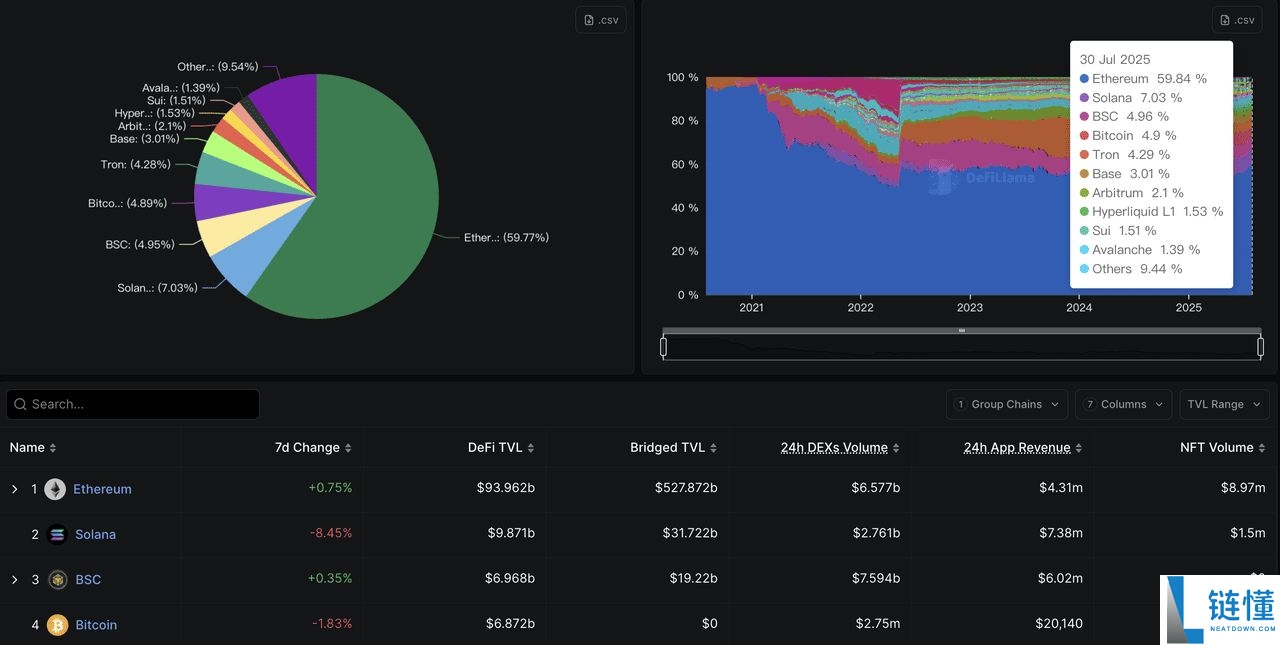Image resolution: width=1280 pixels, height=645 pixels.
Task: Download area chart .csv file
Action: click(x=1237, y=20)
